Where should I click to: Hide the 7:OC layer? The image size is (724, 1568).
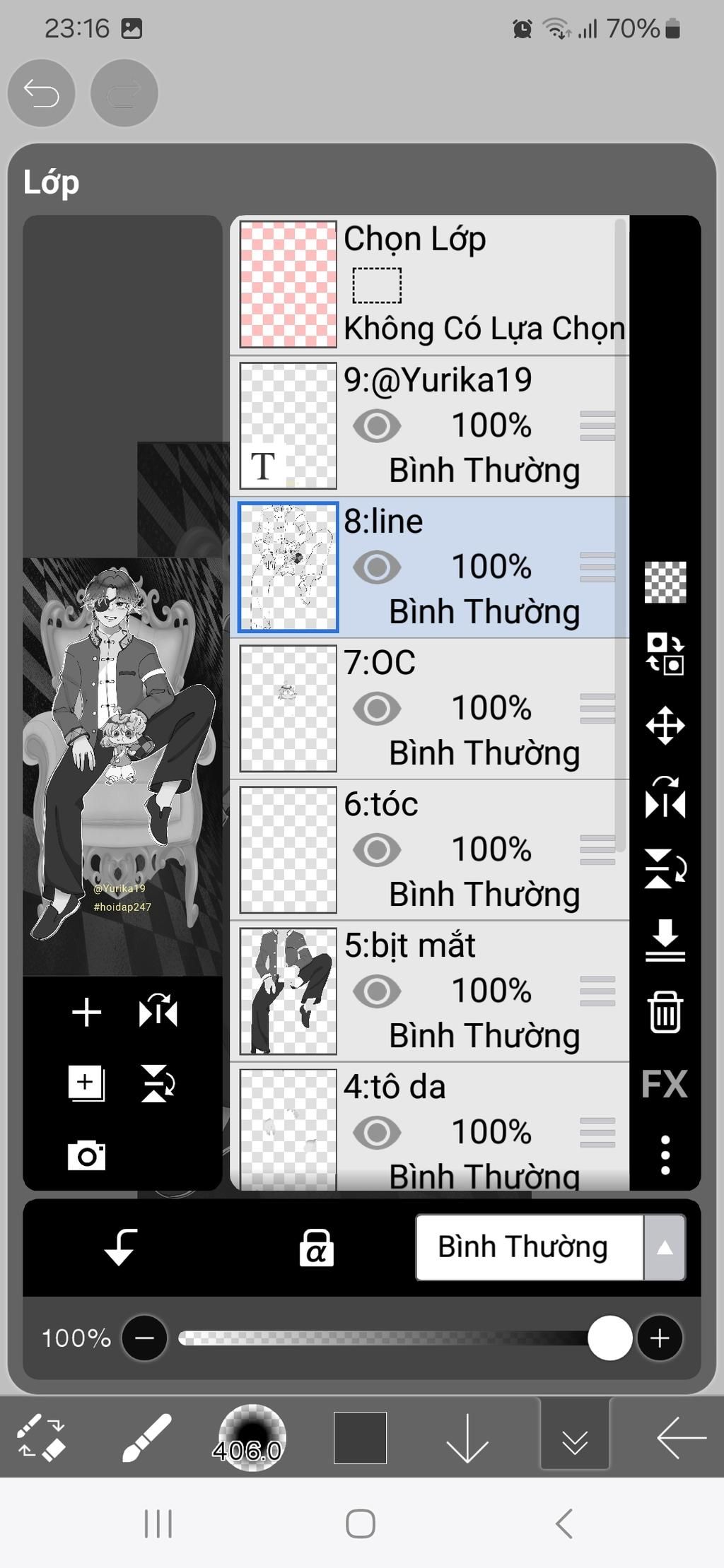tap(377, 708)
